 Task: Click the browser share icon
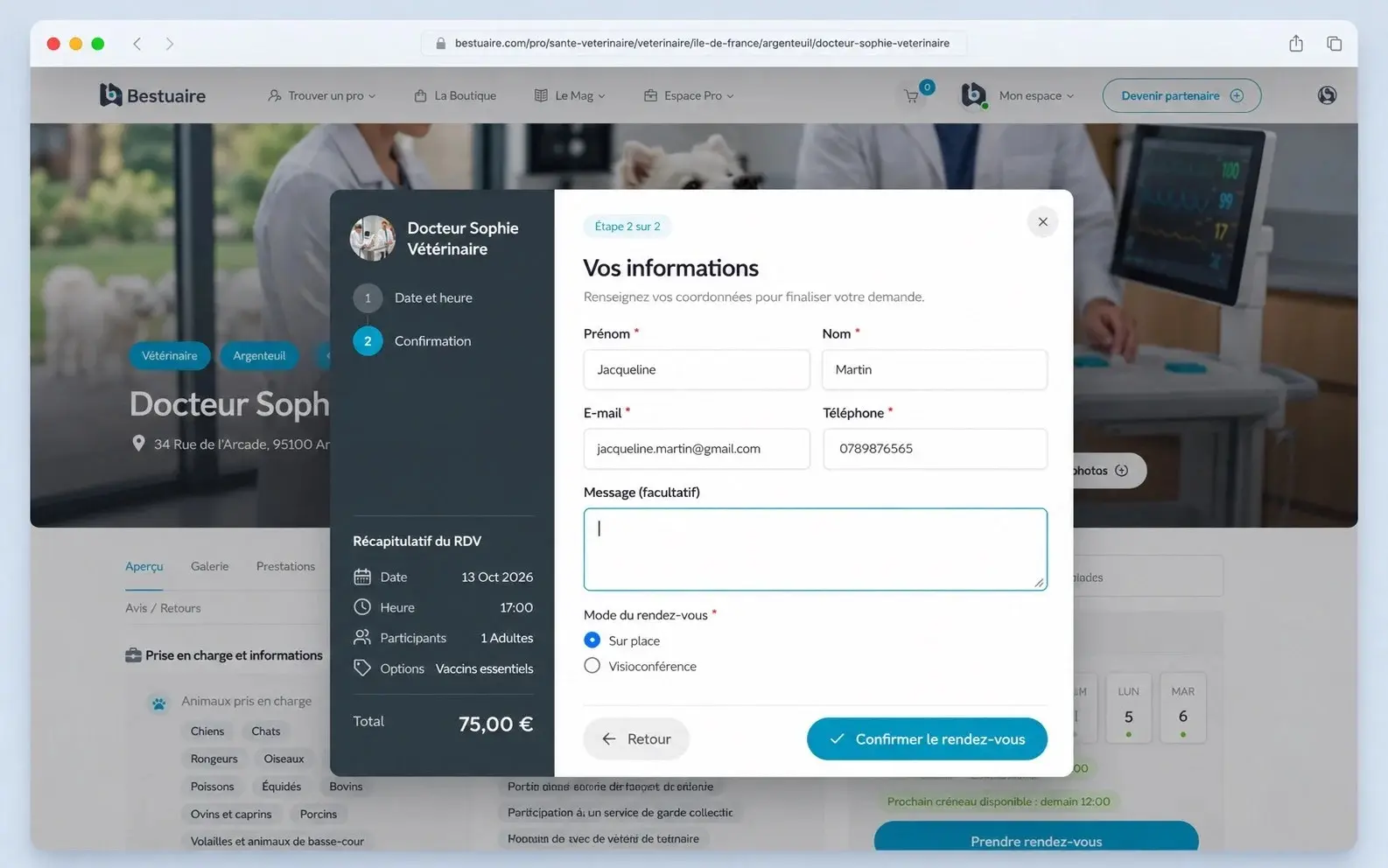(x=1296, y=43)
